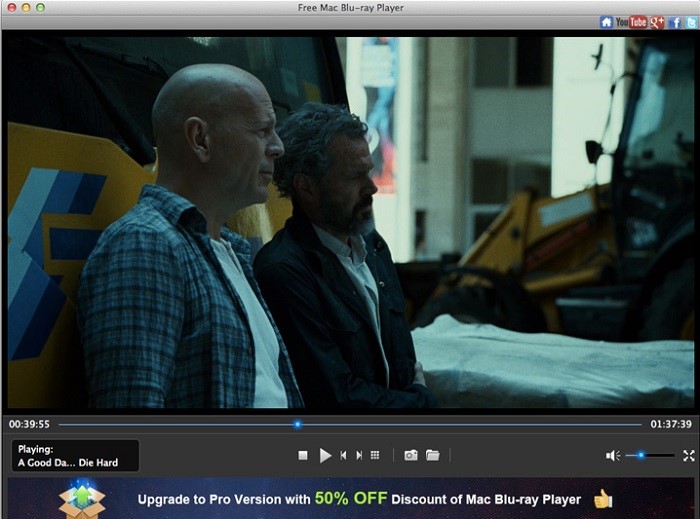Stop playback with the stop button

click(x=303, y=455)
